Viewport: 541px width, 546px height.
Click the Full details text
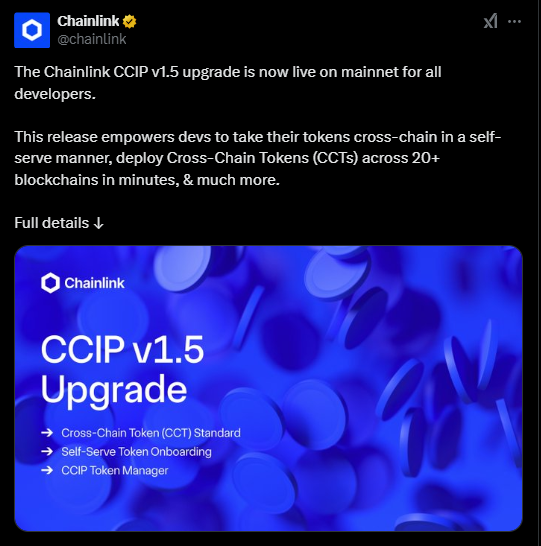52,223
